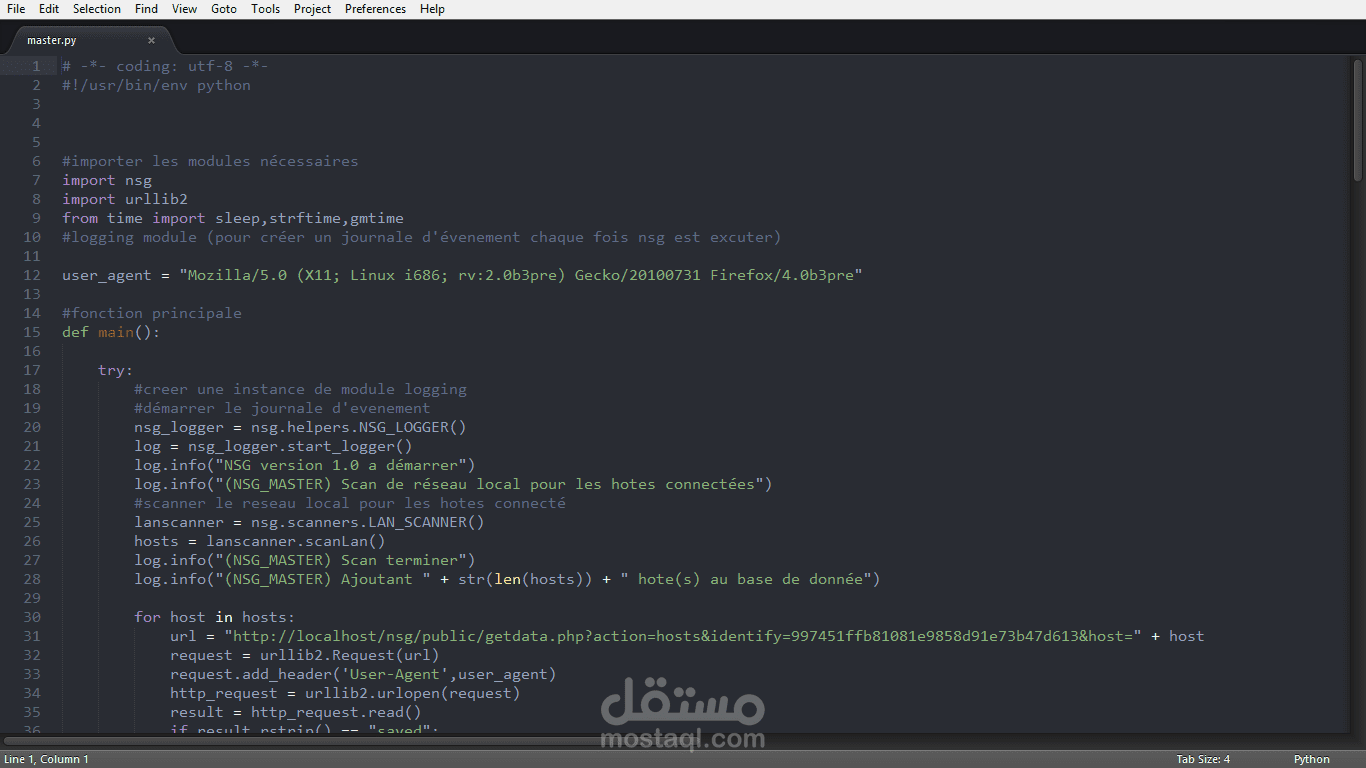Click the 'request.add_header' line
Screen dimensions: 1366x768
[363, 674]
